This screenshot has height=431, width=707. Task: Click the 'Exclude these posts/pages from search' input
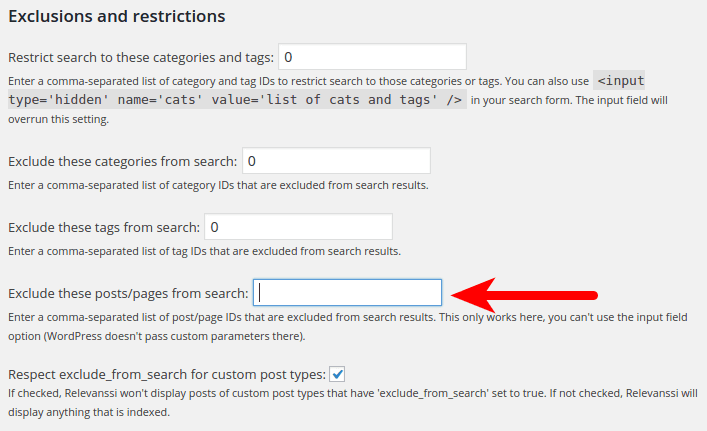click(x=347, y=293)
